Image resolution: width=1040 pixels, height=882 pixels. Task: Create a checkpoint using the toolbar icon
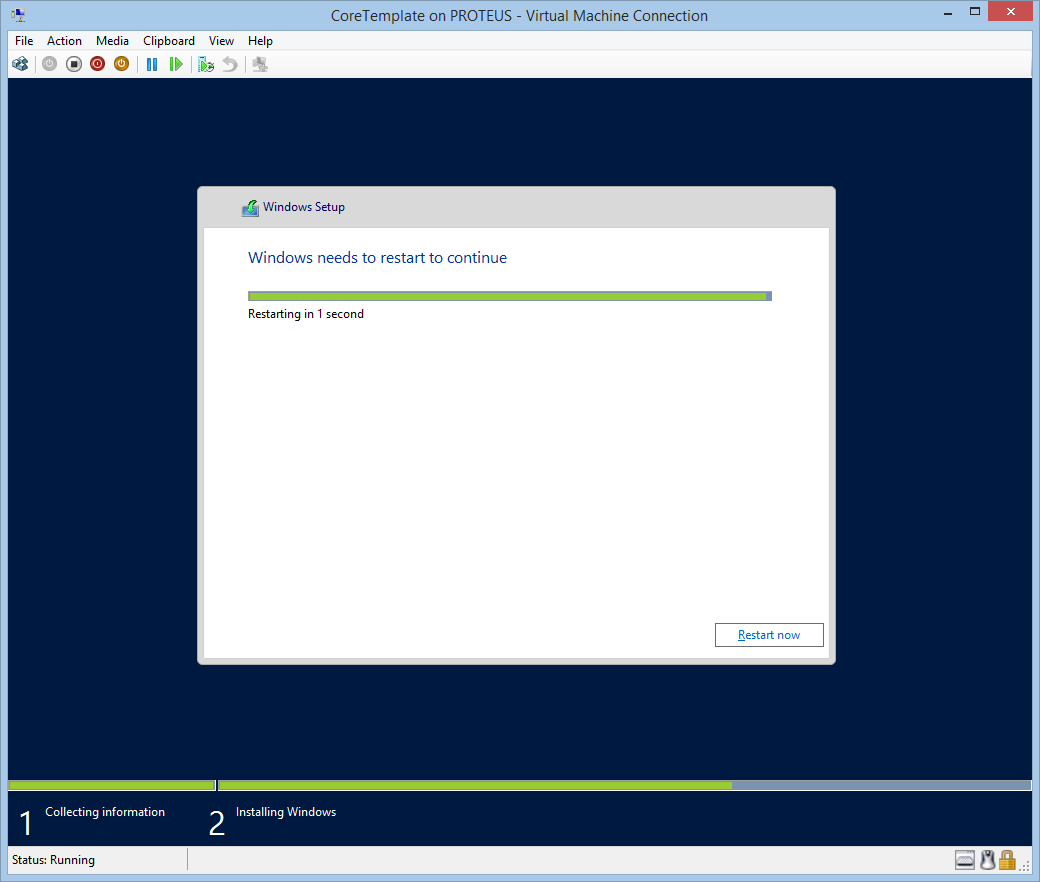[x=206, y=64]
